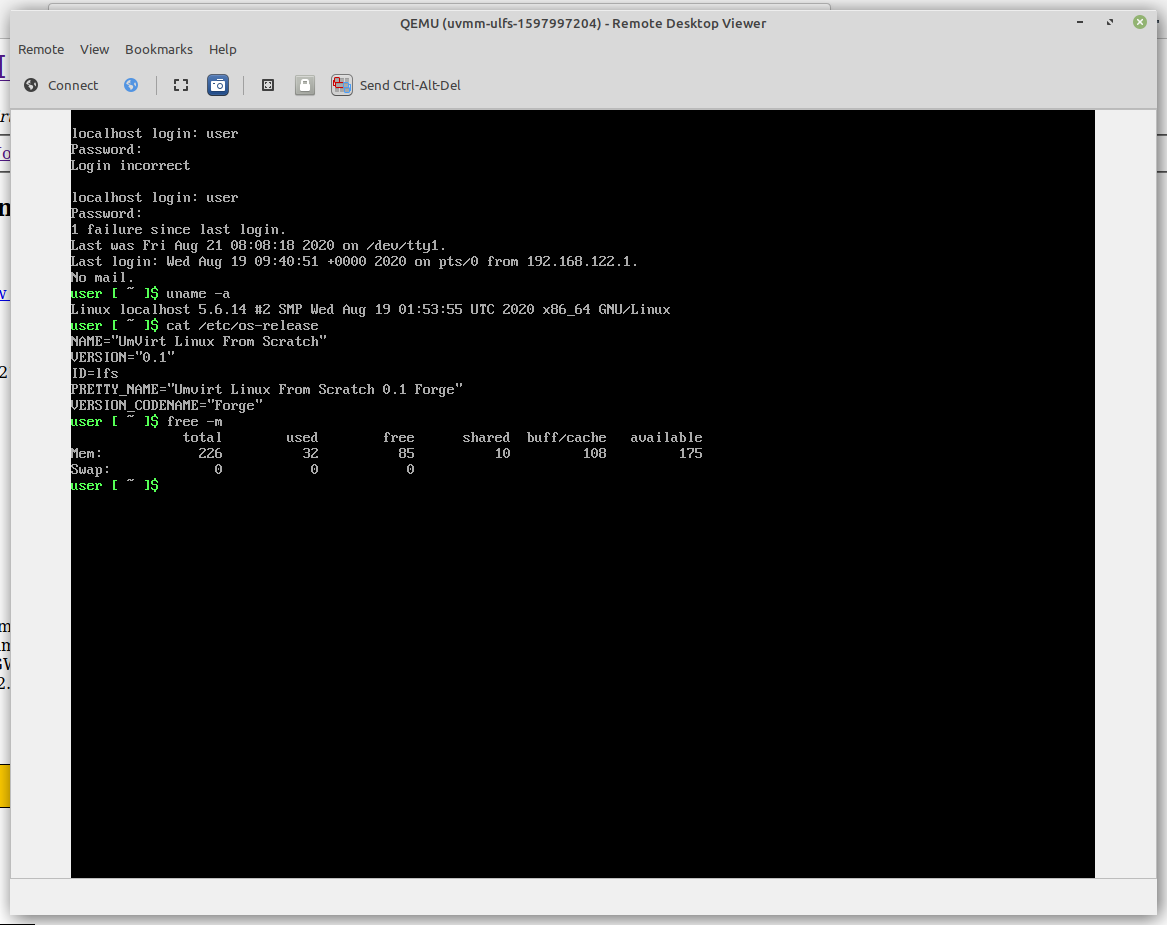This screenshot has width=1167, height=925.
Task: Take a screenshot with the camera icon
Action: [218, 86]
